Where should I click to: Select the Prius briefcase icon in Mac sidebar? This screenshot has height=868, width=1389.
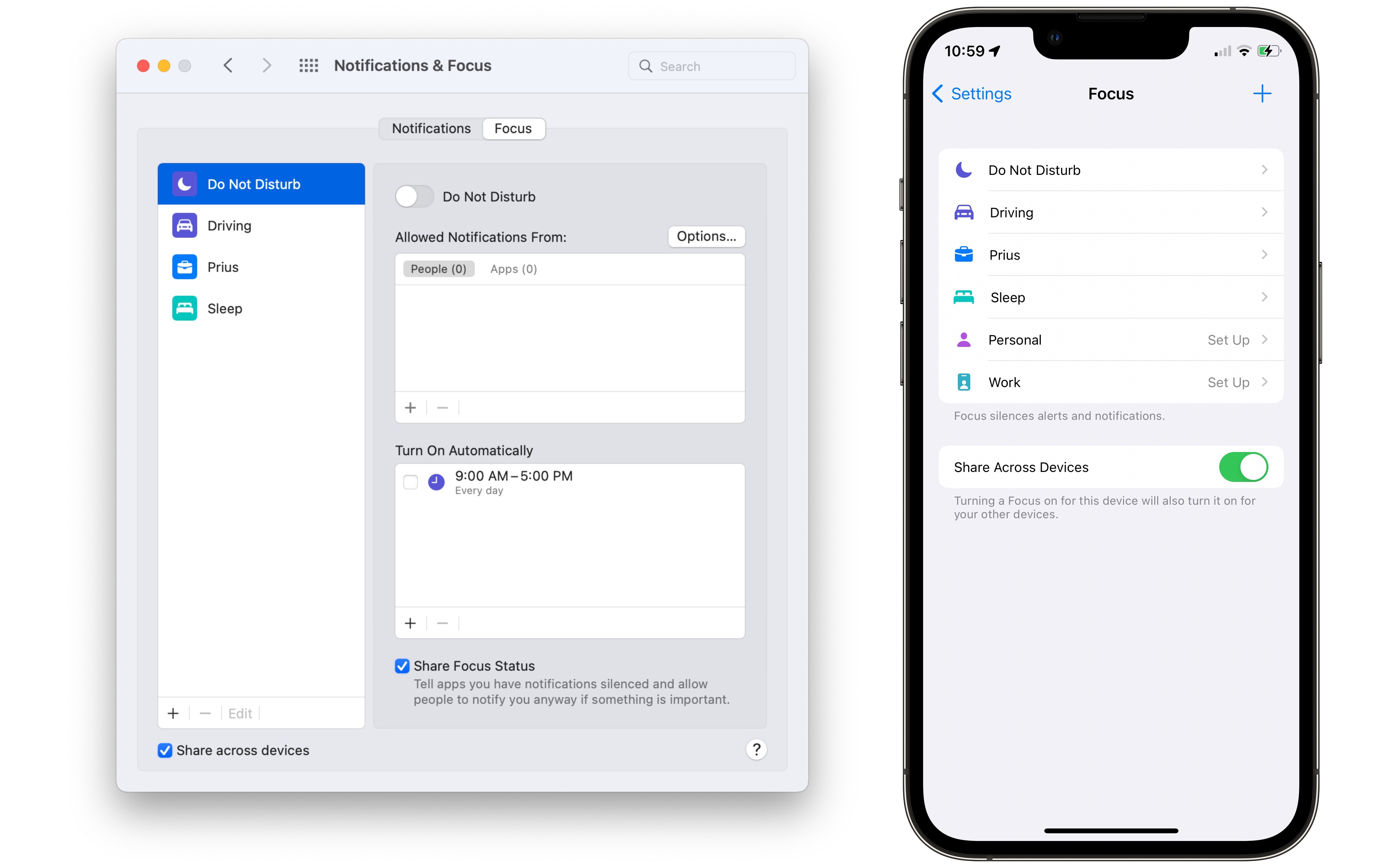pyautogui.click(x=184, y=267)
